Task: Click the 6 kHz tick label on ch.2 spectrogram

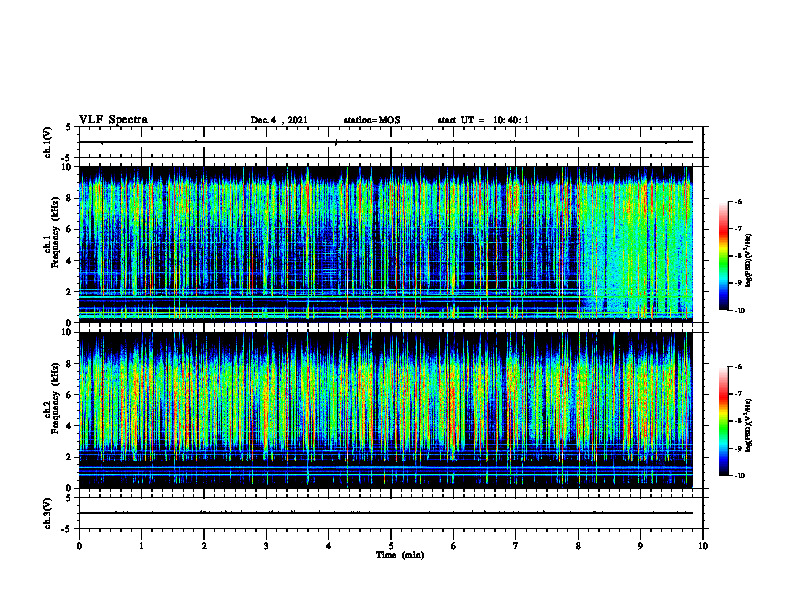Action: (x=70, y=395)
